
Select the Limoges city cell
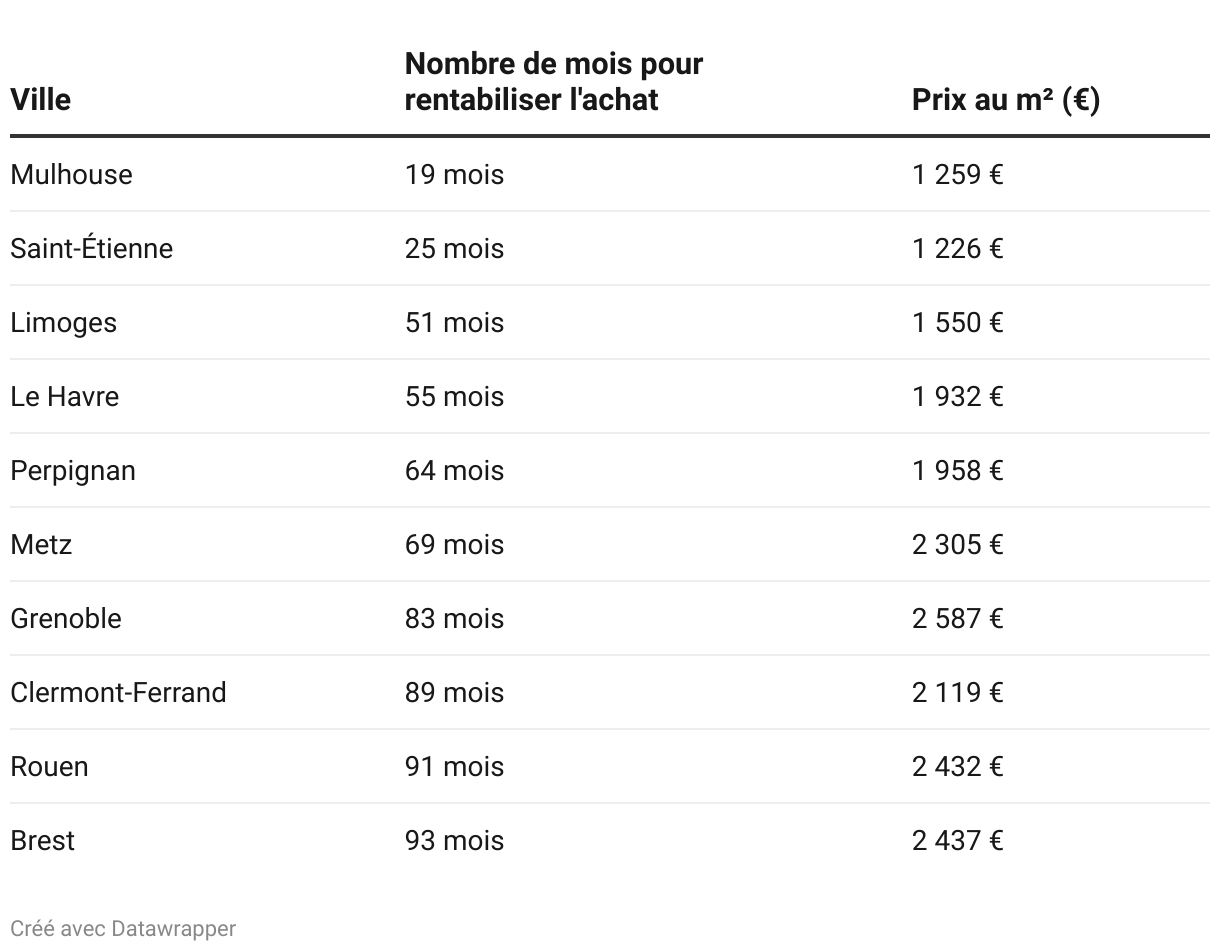tap(64, 322)
